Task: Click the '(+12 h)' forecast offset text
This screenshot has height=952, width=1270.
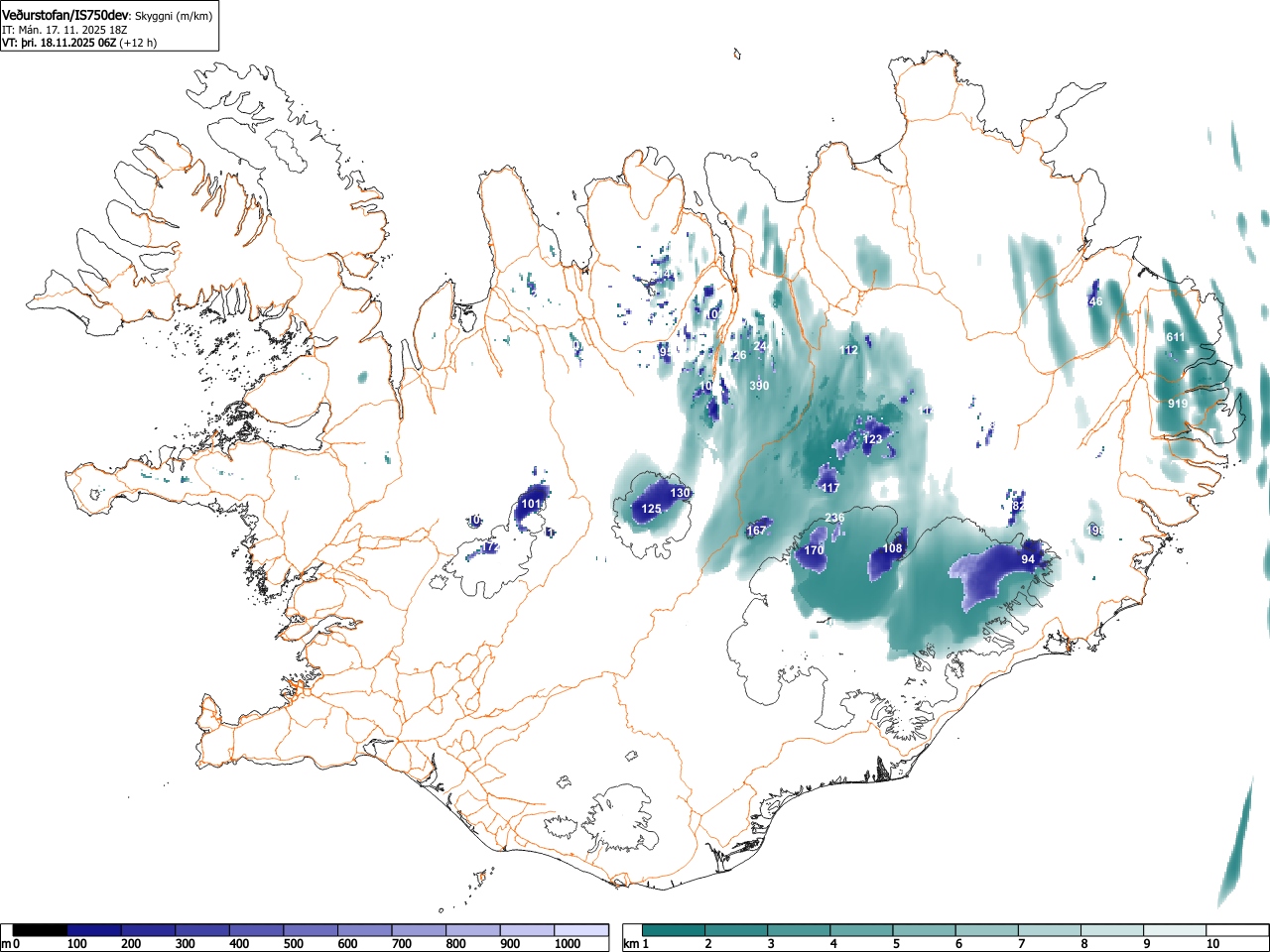Action: pos(138,43)
